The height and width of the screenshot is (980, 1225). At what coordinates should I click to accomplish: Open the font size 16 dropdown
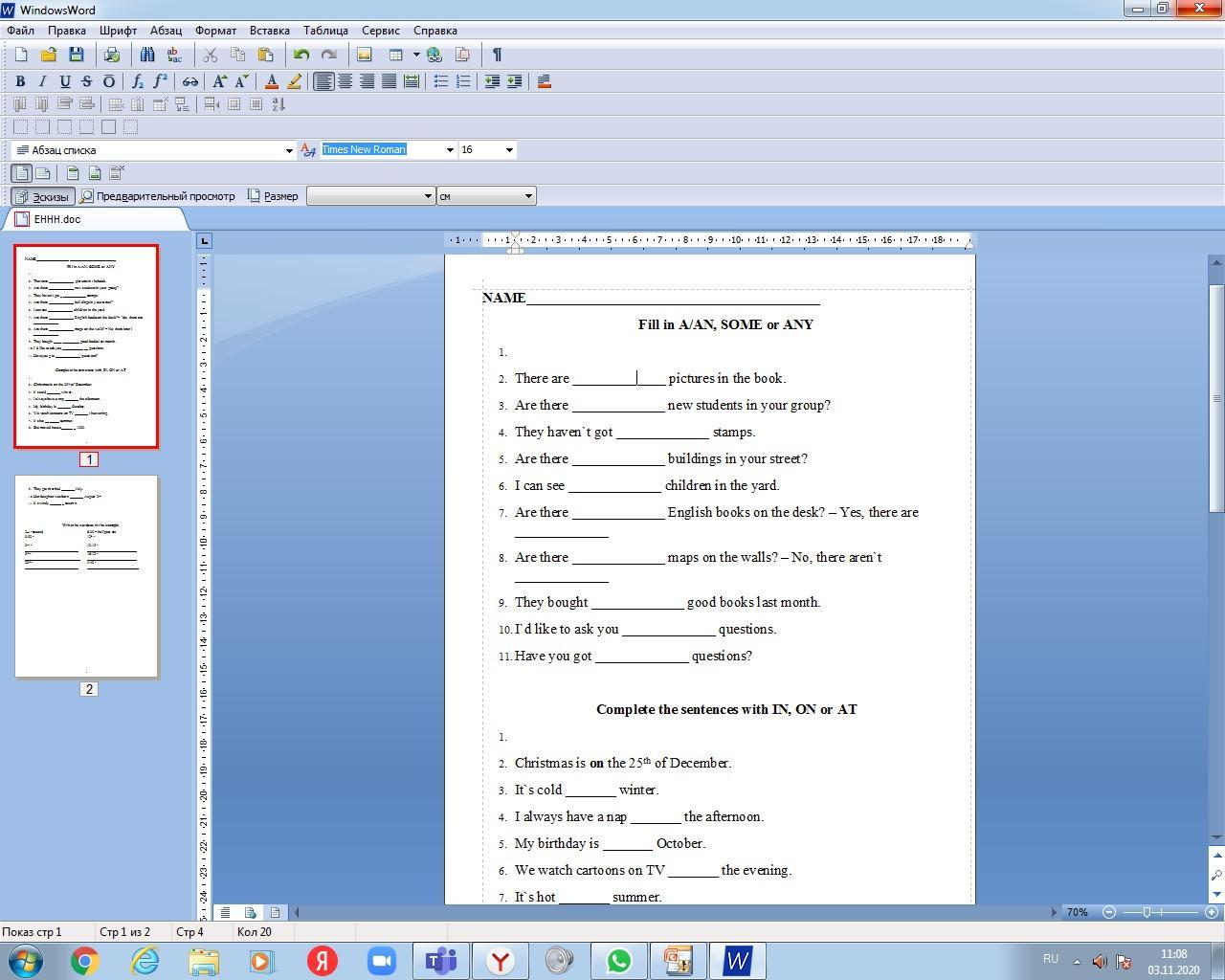click(509, 150)
